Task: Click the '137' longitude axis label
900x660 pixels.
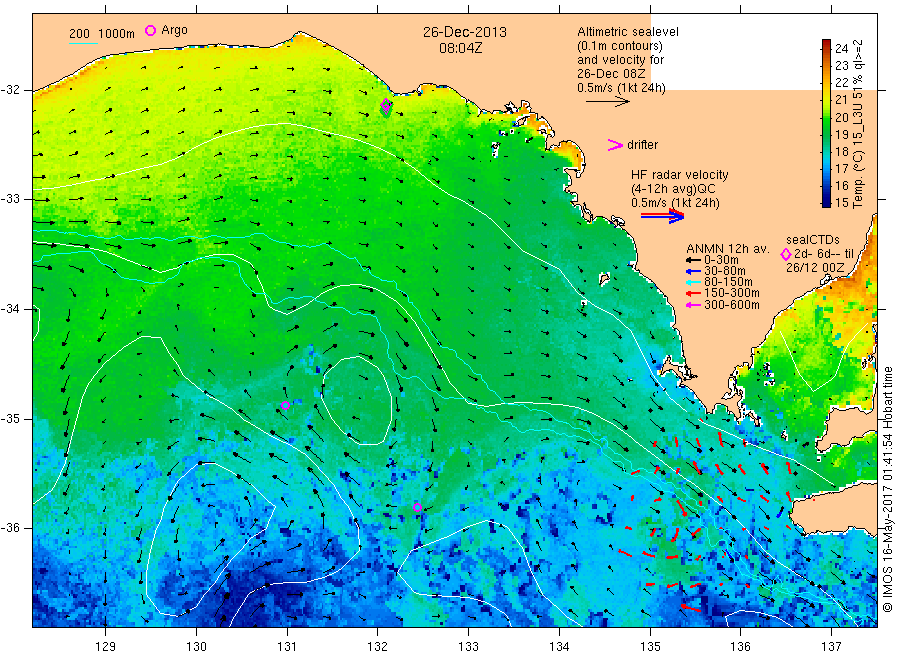Action: click(x=831, y=646)
